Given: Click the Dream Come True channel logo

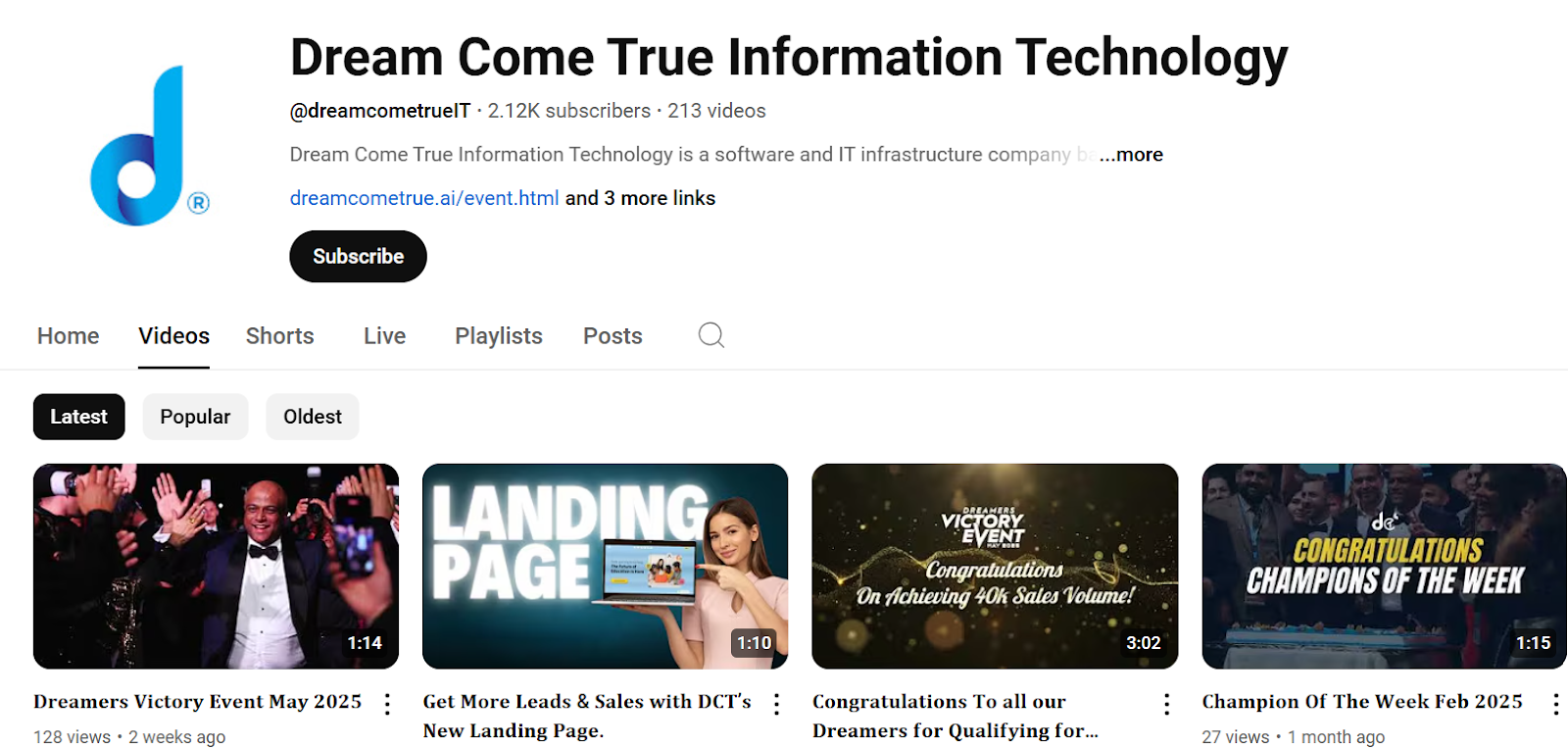Looking at the screenshot, I should (x=150, y=145).
